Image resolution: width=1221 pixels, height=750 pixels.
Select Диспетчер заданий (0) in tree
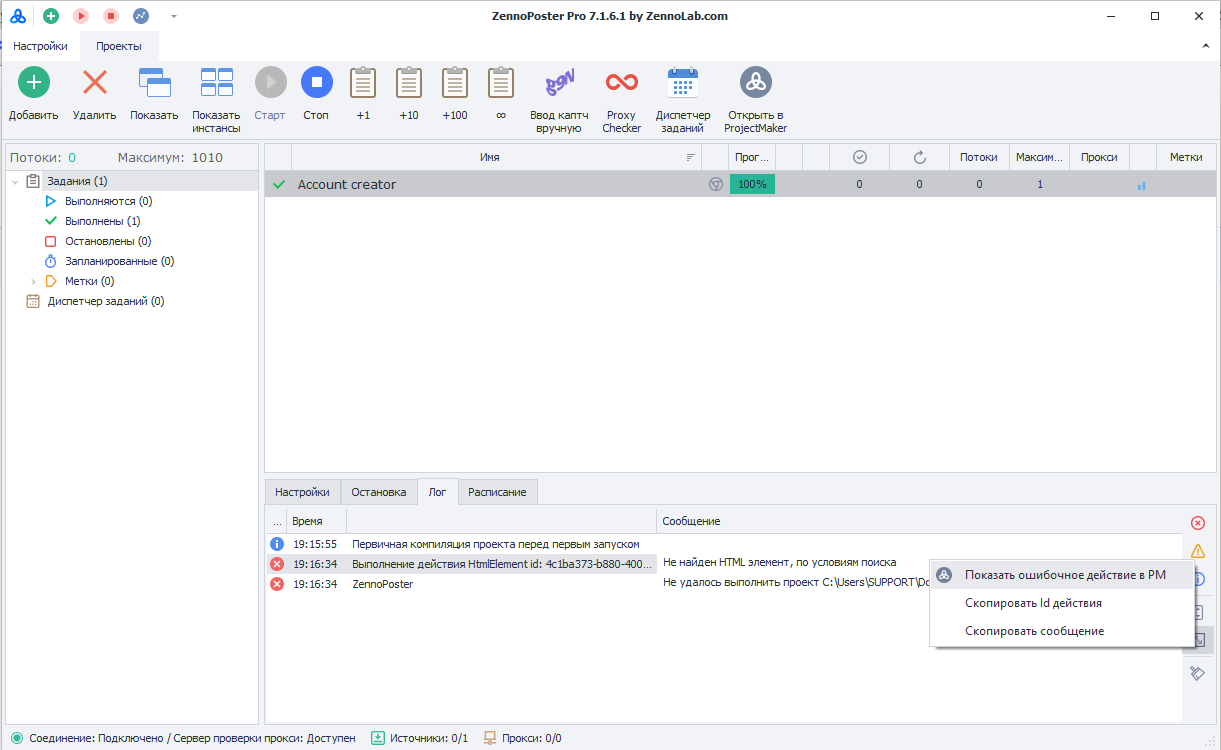click(106, 301)
